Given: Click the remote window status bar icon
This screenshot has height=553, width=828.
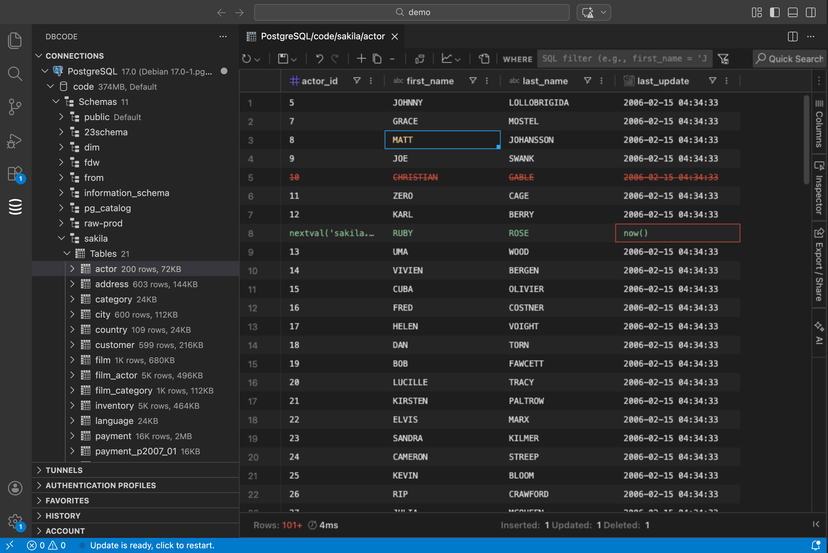Looking at the screenshot, I should pyautogui.click(x=10, y=545).
